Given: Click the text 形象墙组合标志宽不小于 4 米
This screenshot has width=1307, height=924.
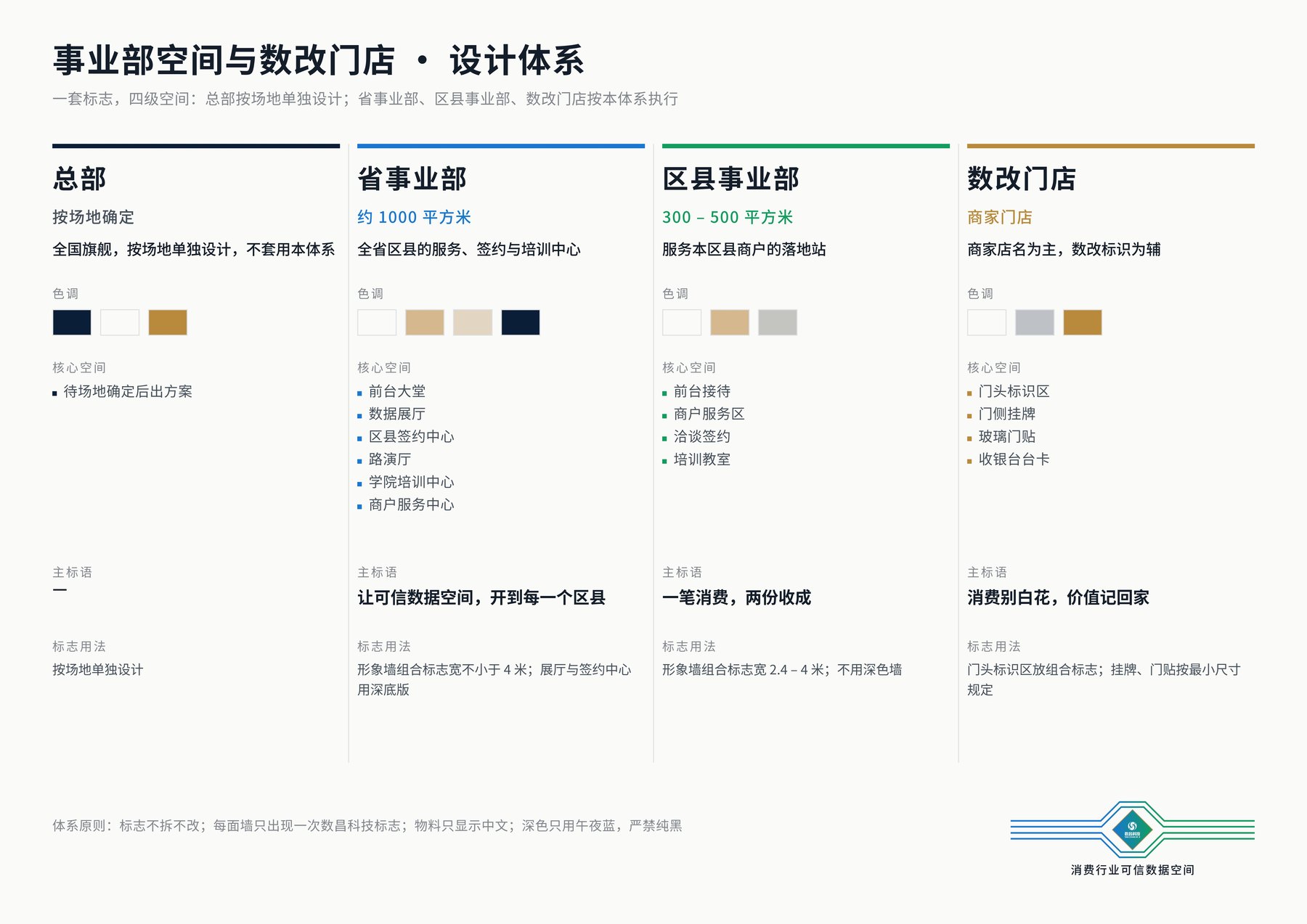Looking at the screenshot, I should pos(441,669).
